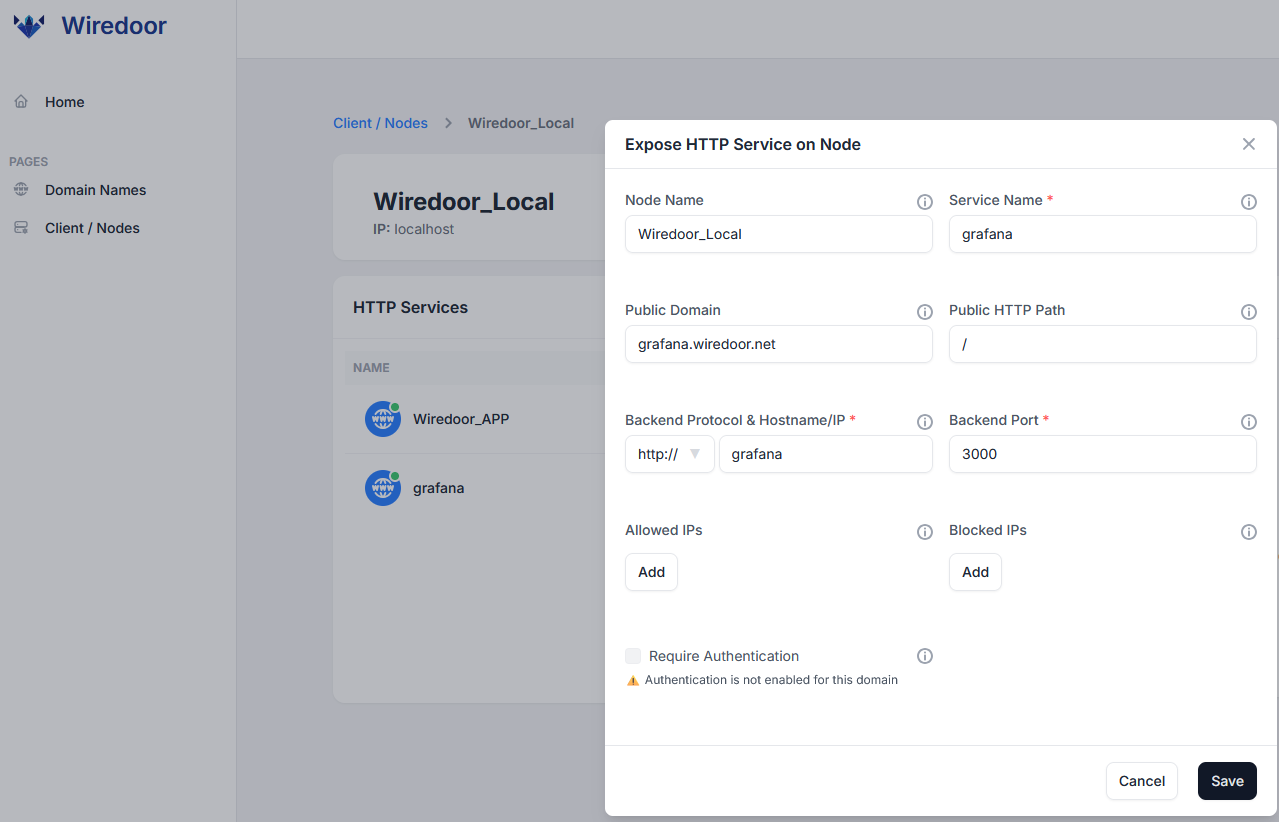Click the Public HTTP Path input field
The width and height of the screenshot is (1279, 822).
click(1103, 344)
